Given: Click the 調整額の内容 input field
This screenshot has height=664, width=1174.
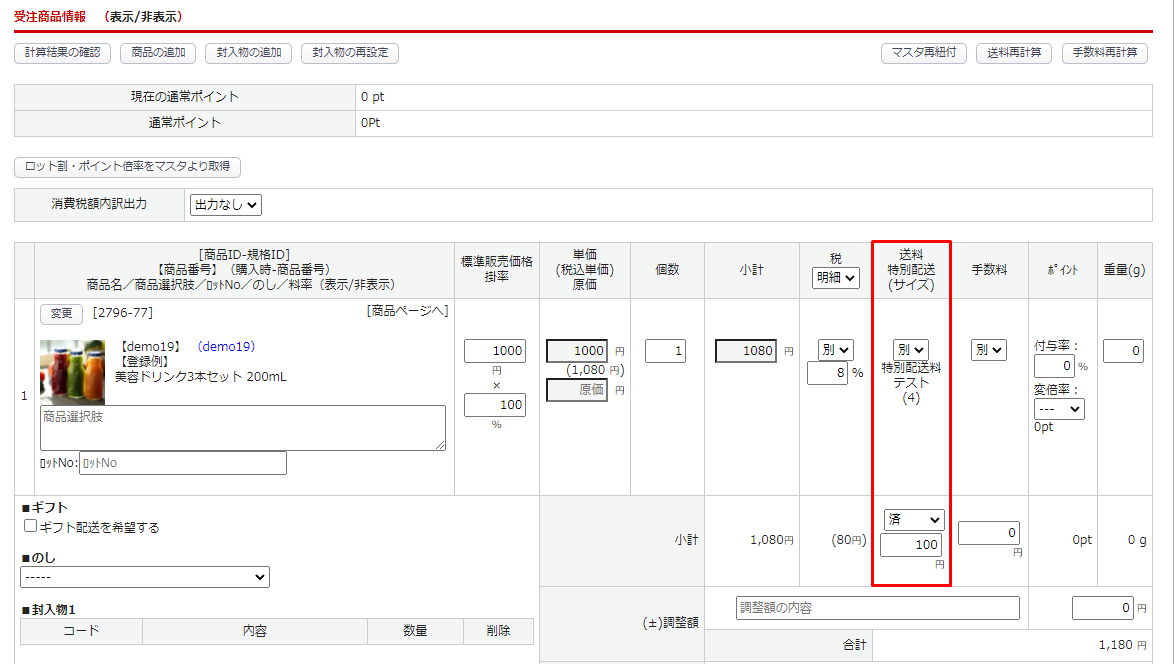Looking at the screenshot, I should click(877, 608).
